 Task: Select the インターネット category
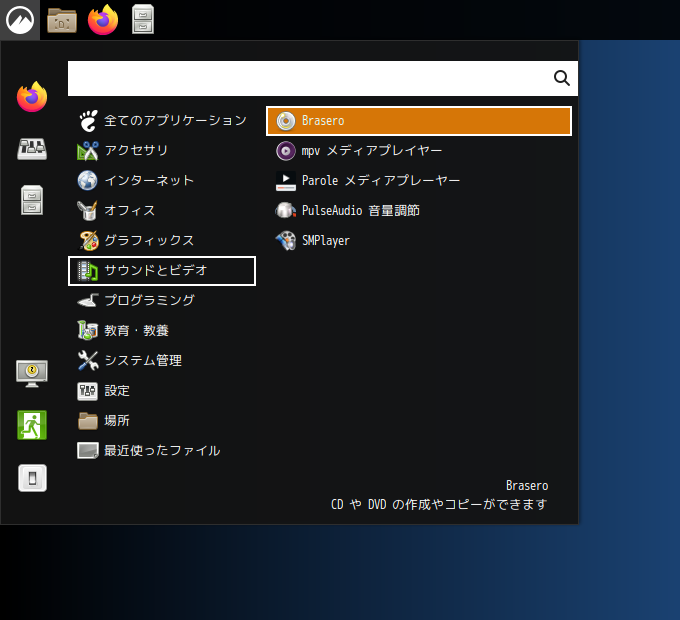[x=162, y=180]
